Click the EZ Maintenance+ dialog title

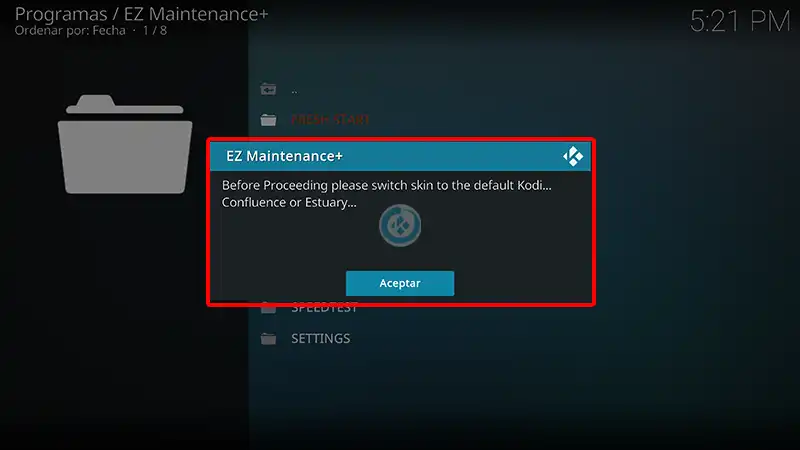pos(284,156)
